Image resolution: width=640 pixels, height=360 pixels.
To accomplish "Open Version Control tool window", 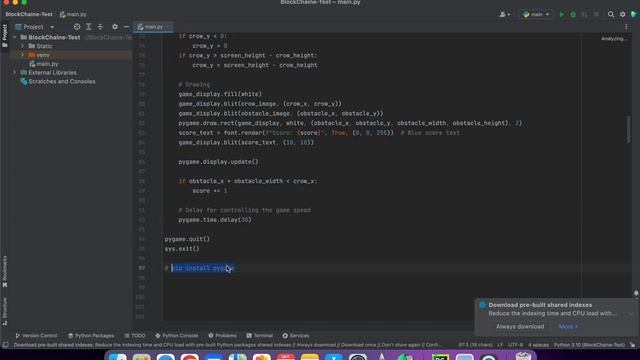I will tap(36, 336).
